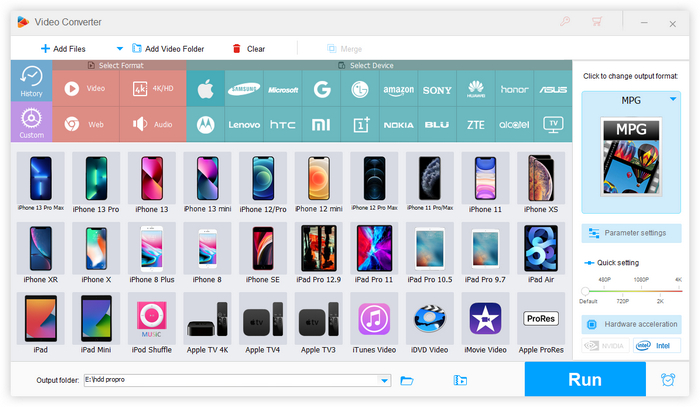Choose the iTunes Video preset

[374, 323]
